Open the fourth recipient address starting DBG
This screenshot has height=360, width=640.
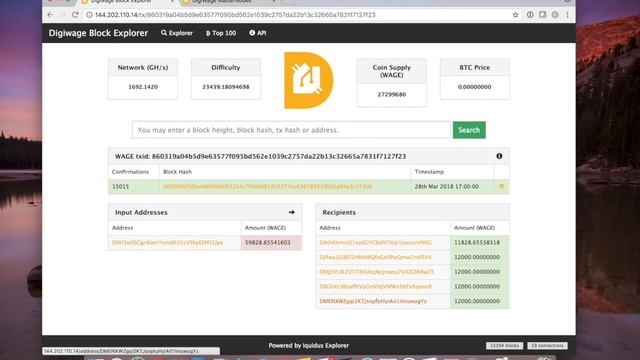(x=376, y=287)
